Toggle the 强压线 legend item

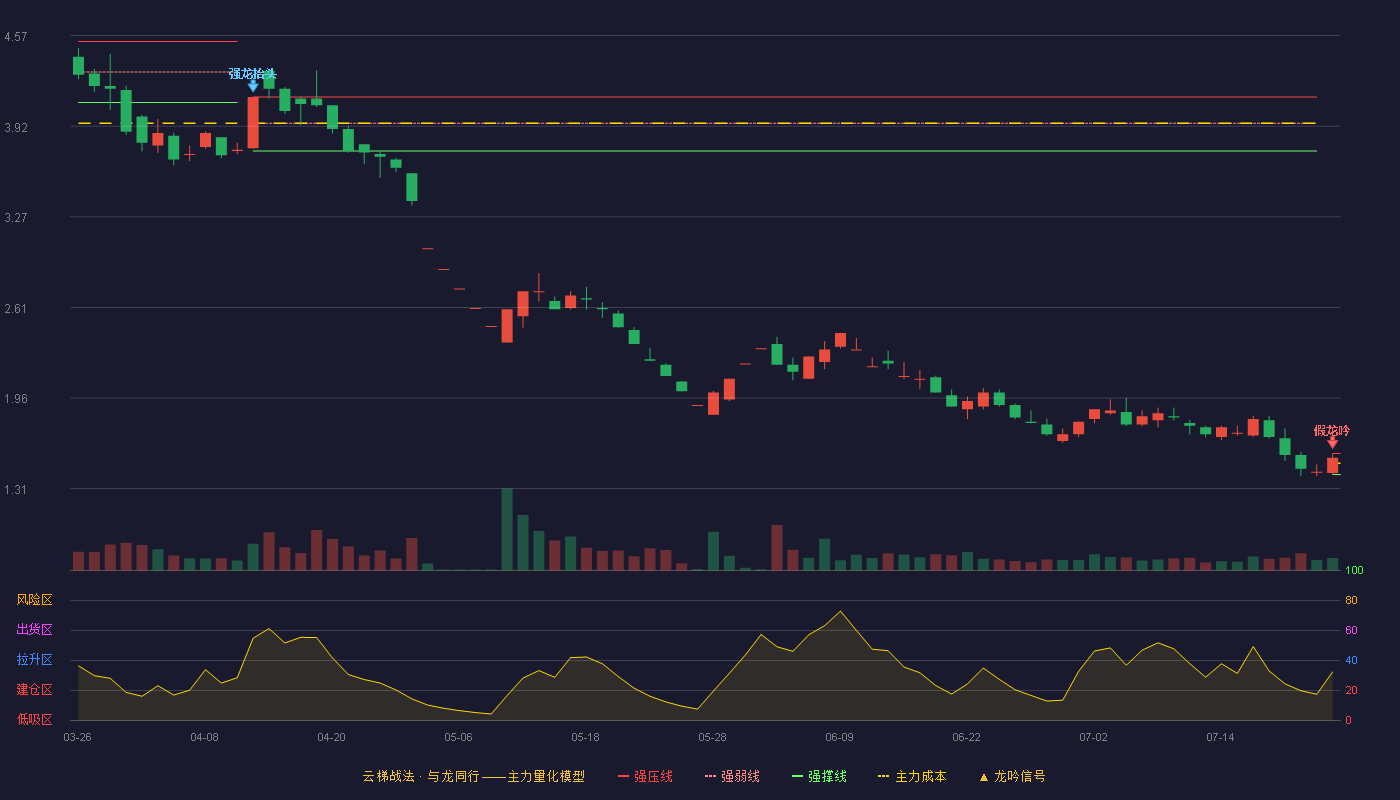pyautogui.click(x=645, y=776)
